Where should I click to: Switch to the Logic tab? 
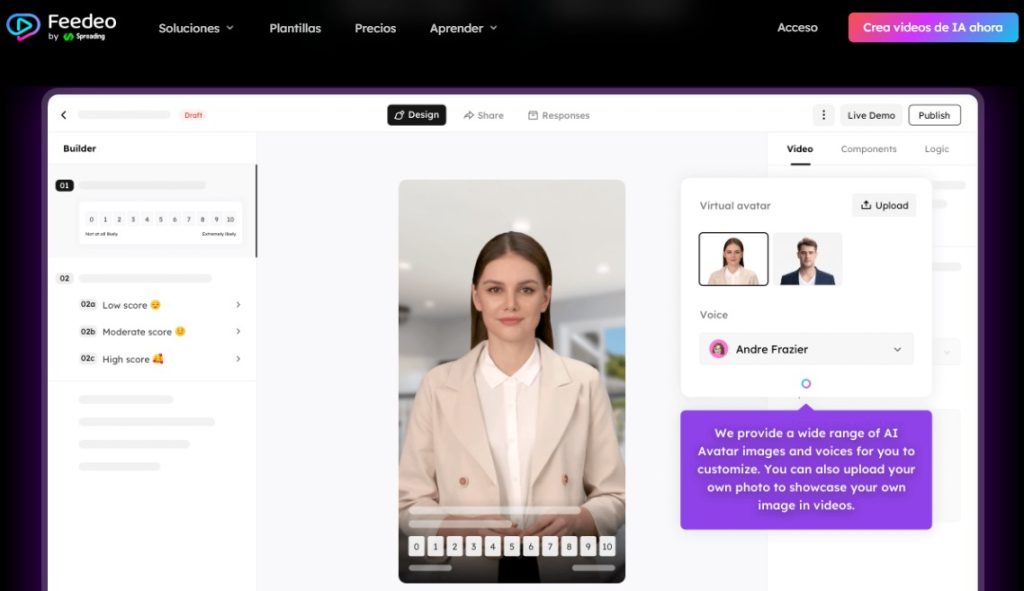936,149
